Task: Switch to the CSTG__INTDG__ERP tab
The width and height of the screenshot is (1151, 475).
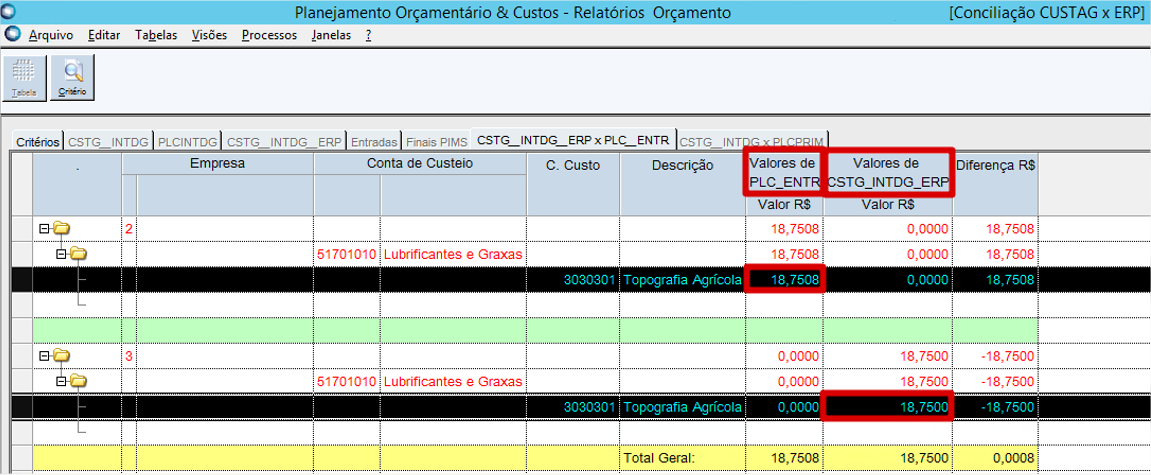Action: tap(285, 140)
